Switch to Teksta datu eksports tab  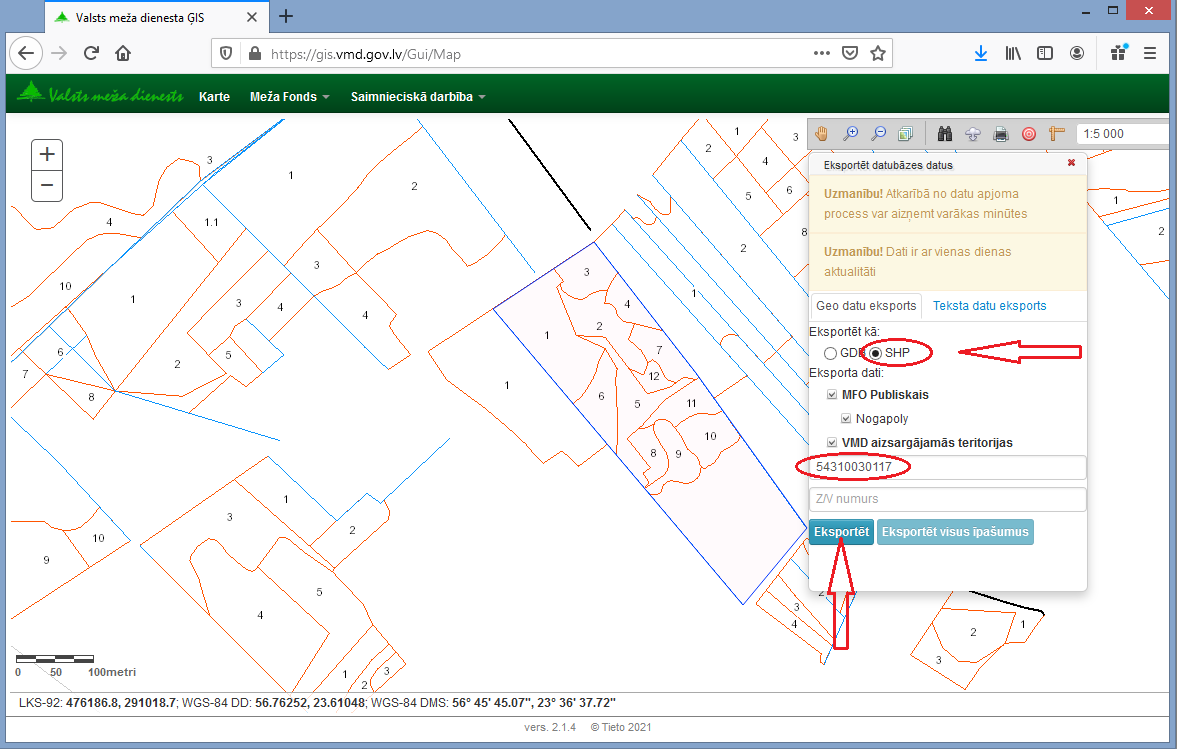click(989, 305)
